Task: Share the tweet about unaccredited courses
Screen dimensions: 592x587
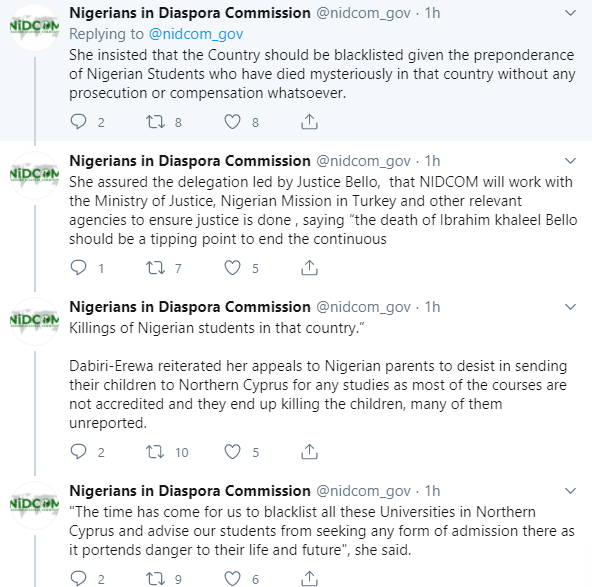Action: pos(309,451)
